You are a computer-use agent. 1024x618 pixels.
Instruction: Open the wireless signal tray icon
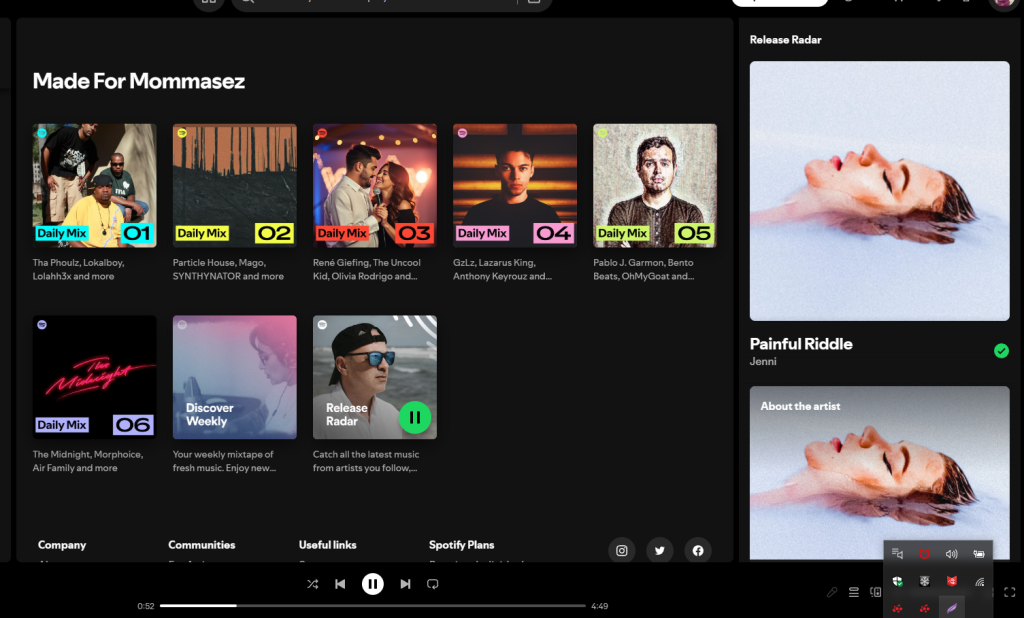(x=979, y=581)
